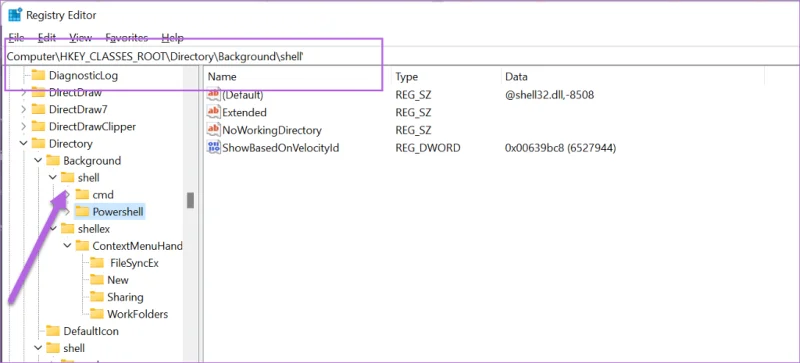Collapse the Background key
The image size is (800, 363).
coord(38,161)
